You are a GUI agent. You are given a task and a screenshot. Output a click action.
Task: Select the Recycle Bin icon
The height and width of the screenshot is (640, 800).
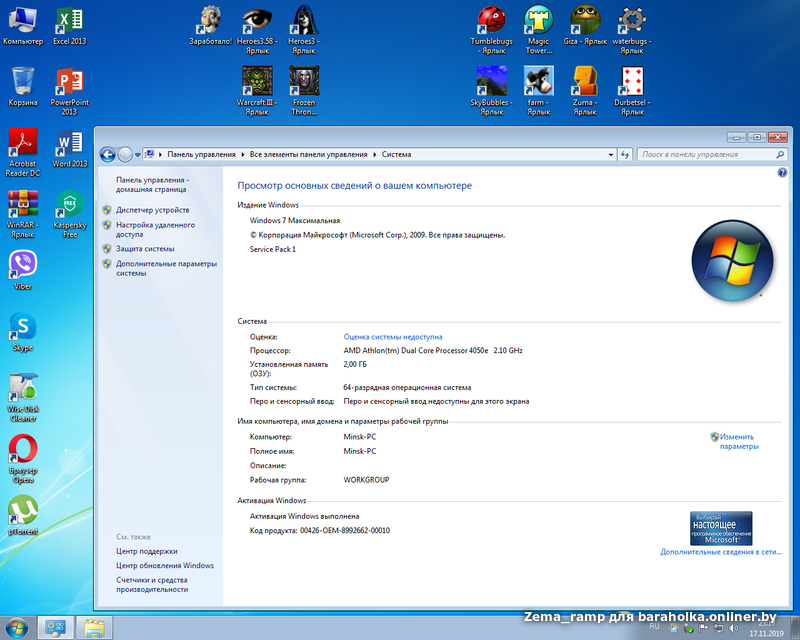[x=23, y=87]
